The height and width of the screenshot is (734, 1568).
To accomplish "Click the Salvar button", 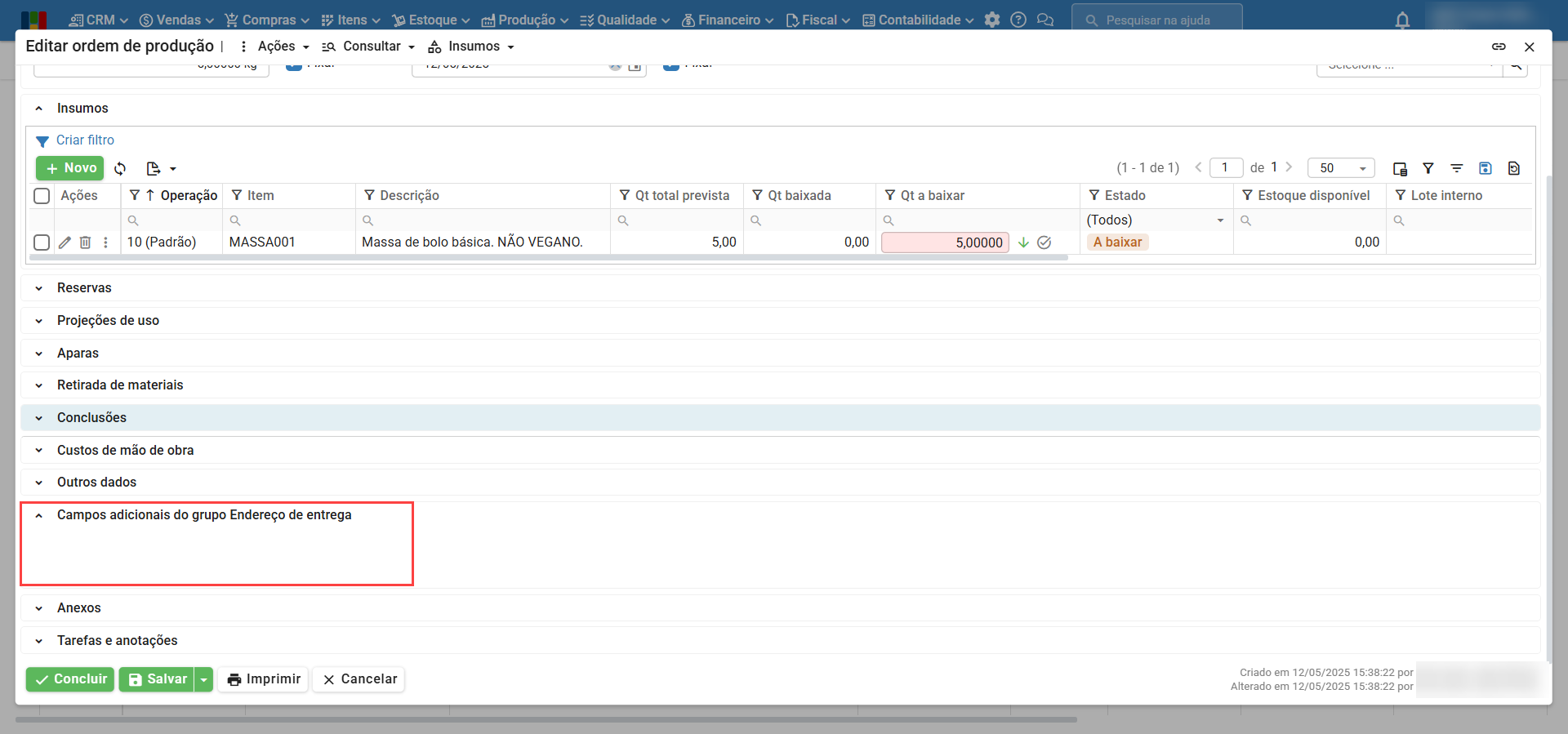I will click(x=157, y=679).
